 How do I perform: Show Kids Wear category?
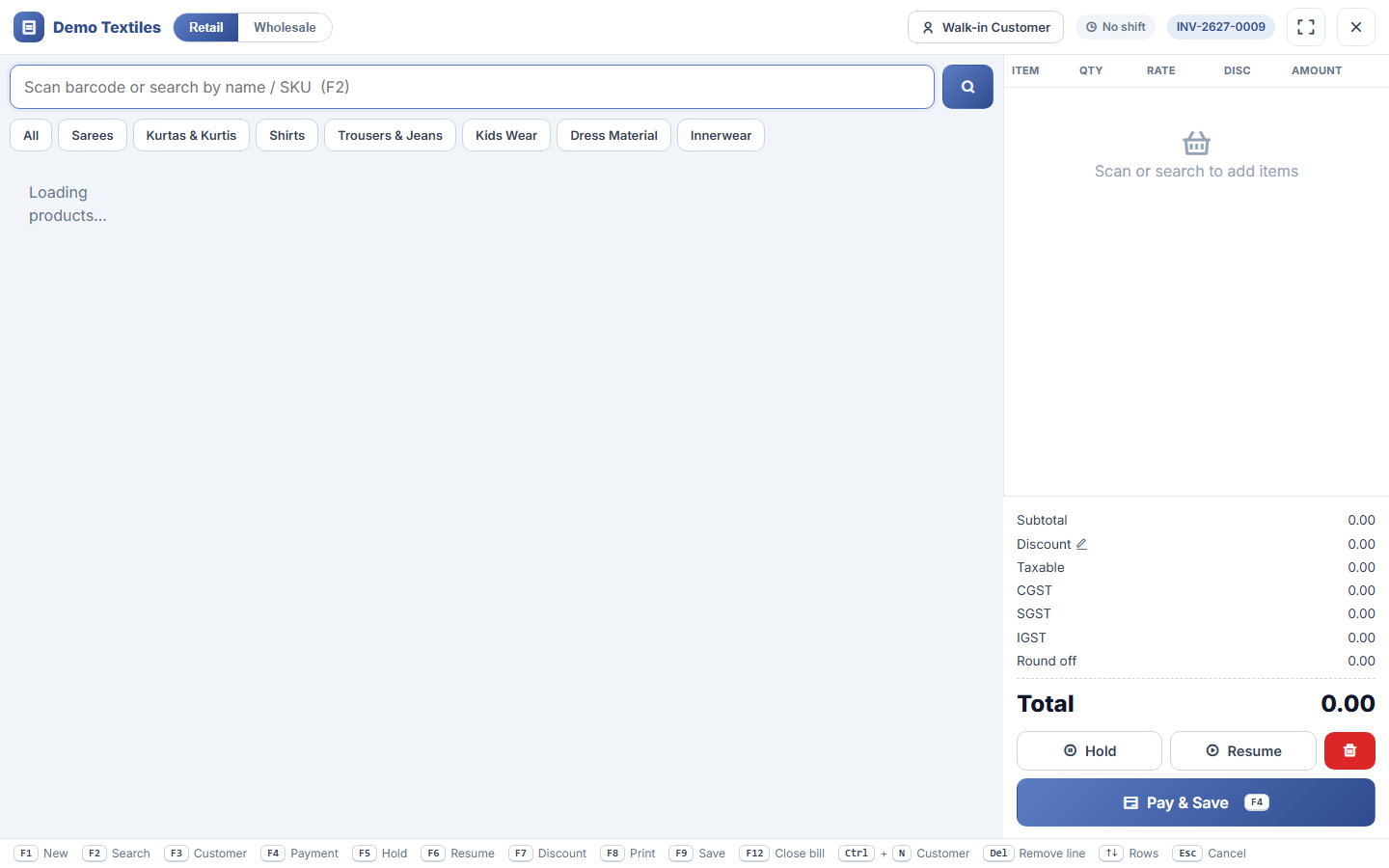pyautogui.click(x=506, y=135)
